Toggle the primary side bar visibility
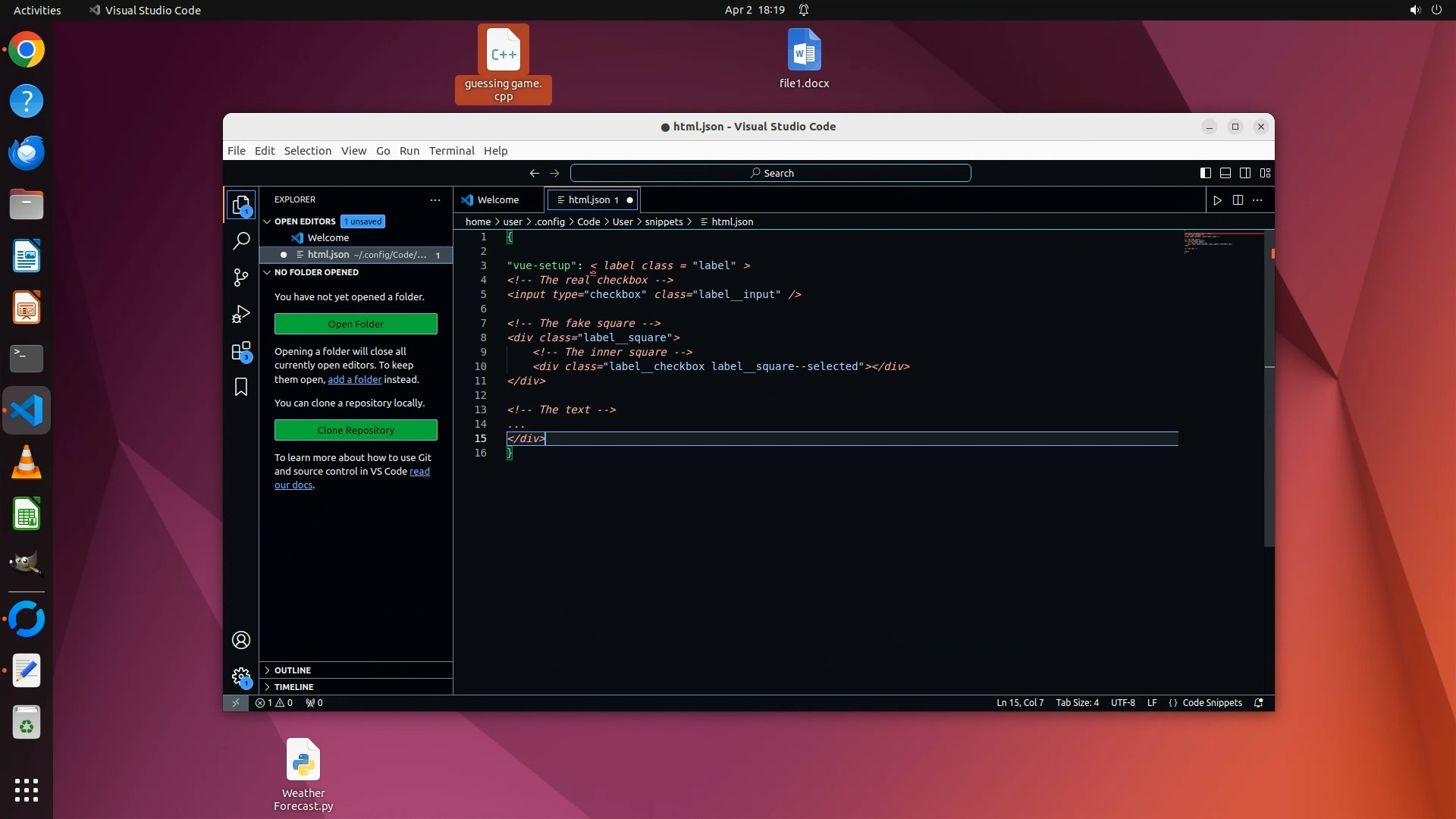Image resolution: width=1456 pixels, height=819 pixels. pyautogui.click(x=1205, y=173)
